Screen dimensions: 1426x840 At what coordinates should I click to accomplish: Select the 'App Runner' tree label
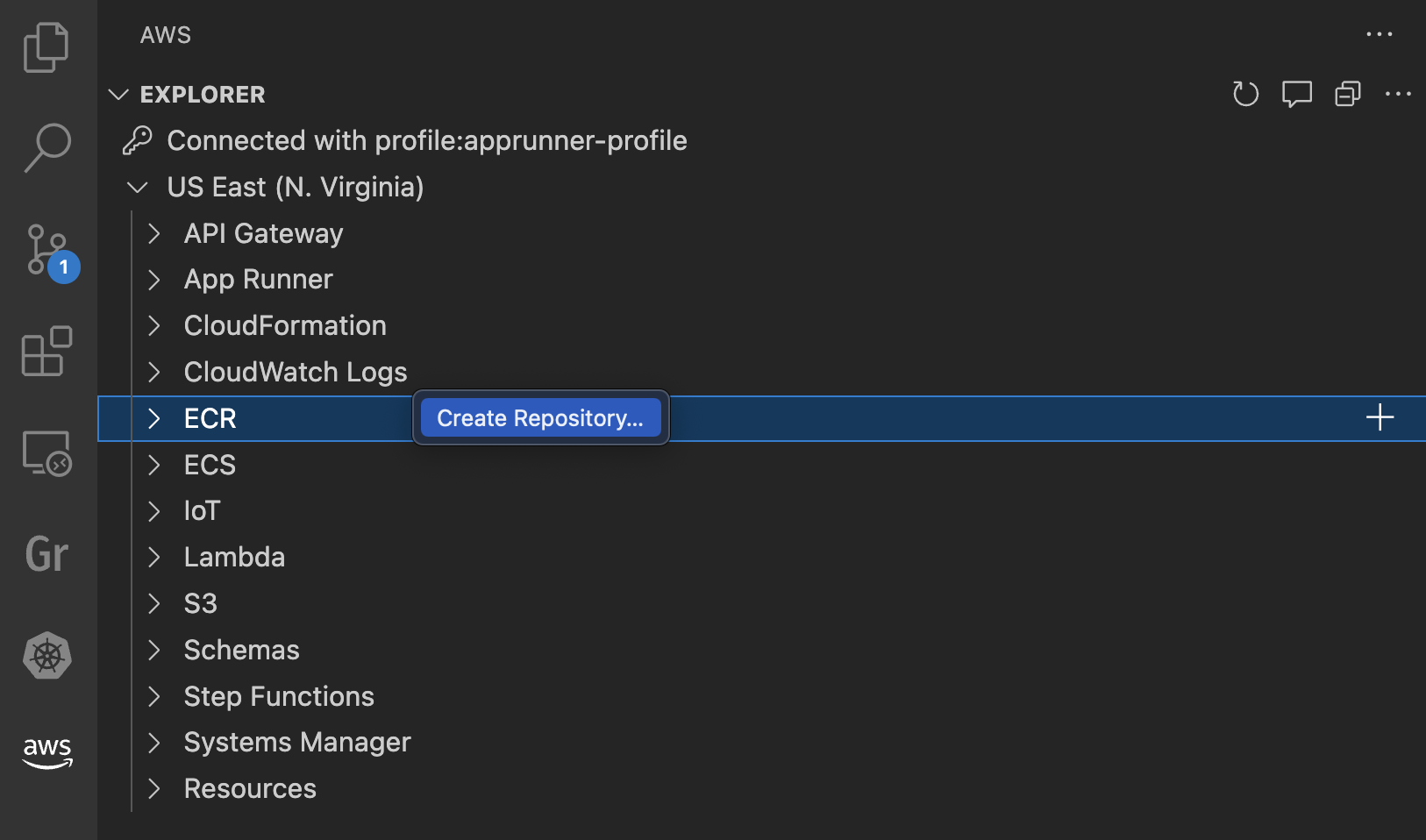coord(259,280)
